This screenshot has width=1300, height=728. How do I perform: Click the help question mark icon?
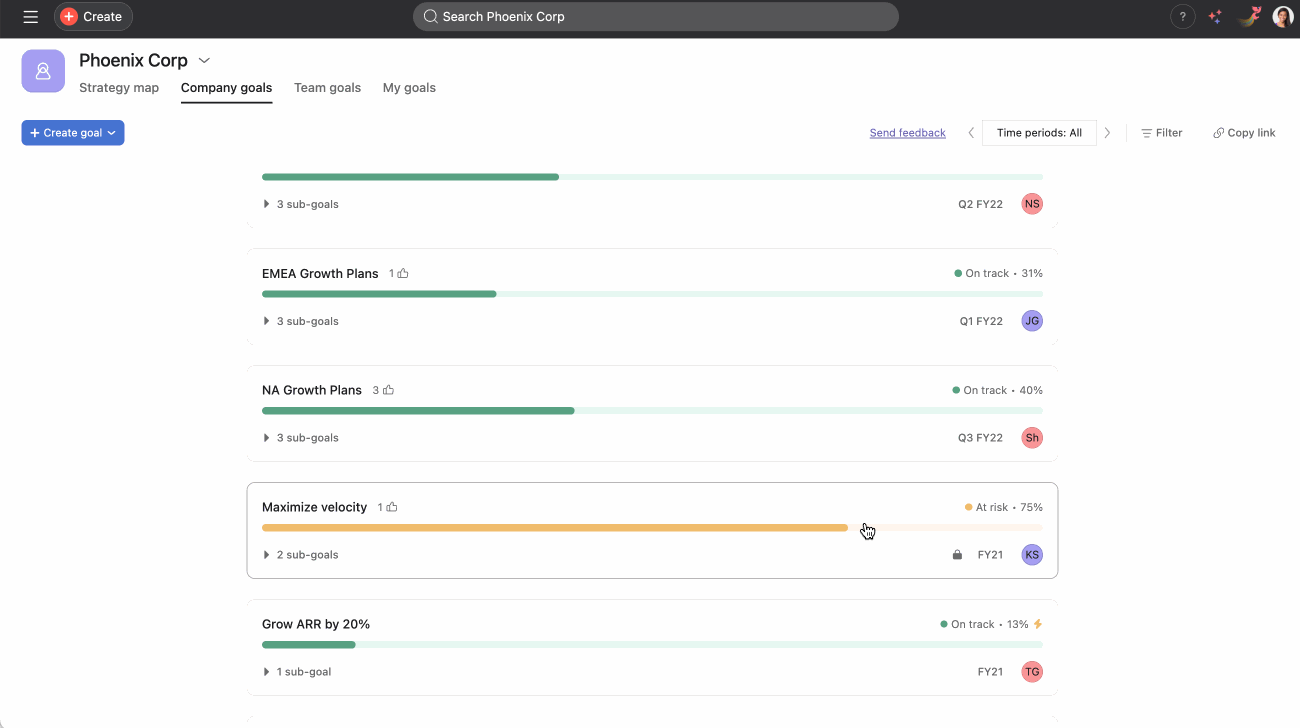pyautogui.click(x=1182, y=17)
